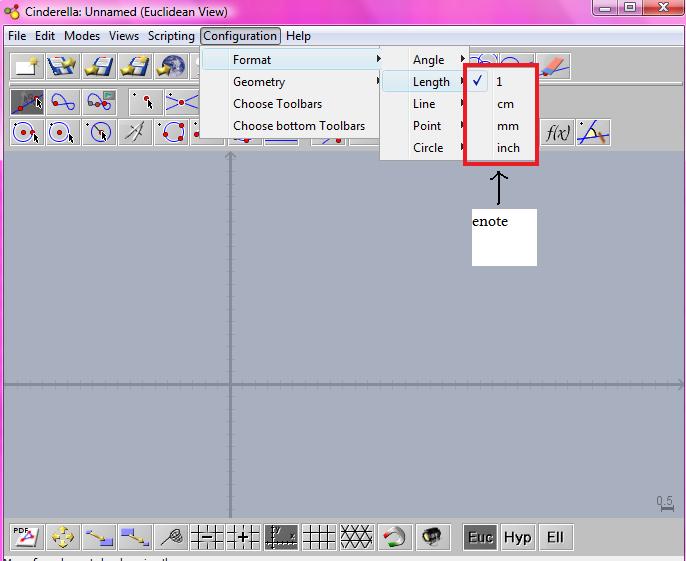Expand the Geometry submenu

click(x=259, y=82)
